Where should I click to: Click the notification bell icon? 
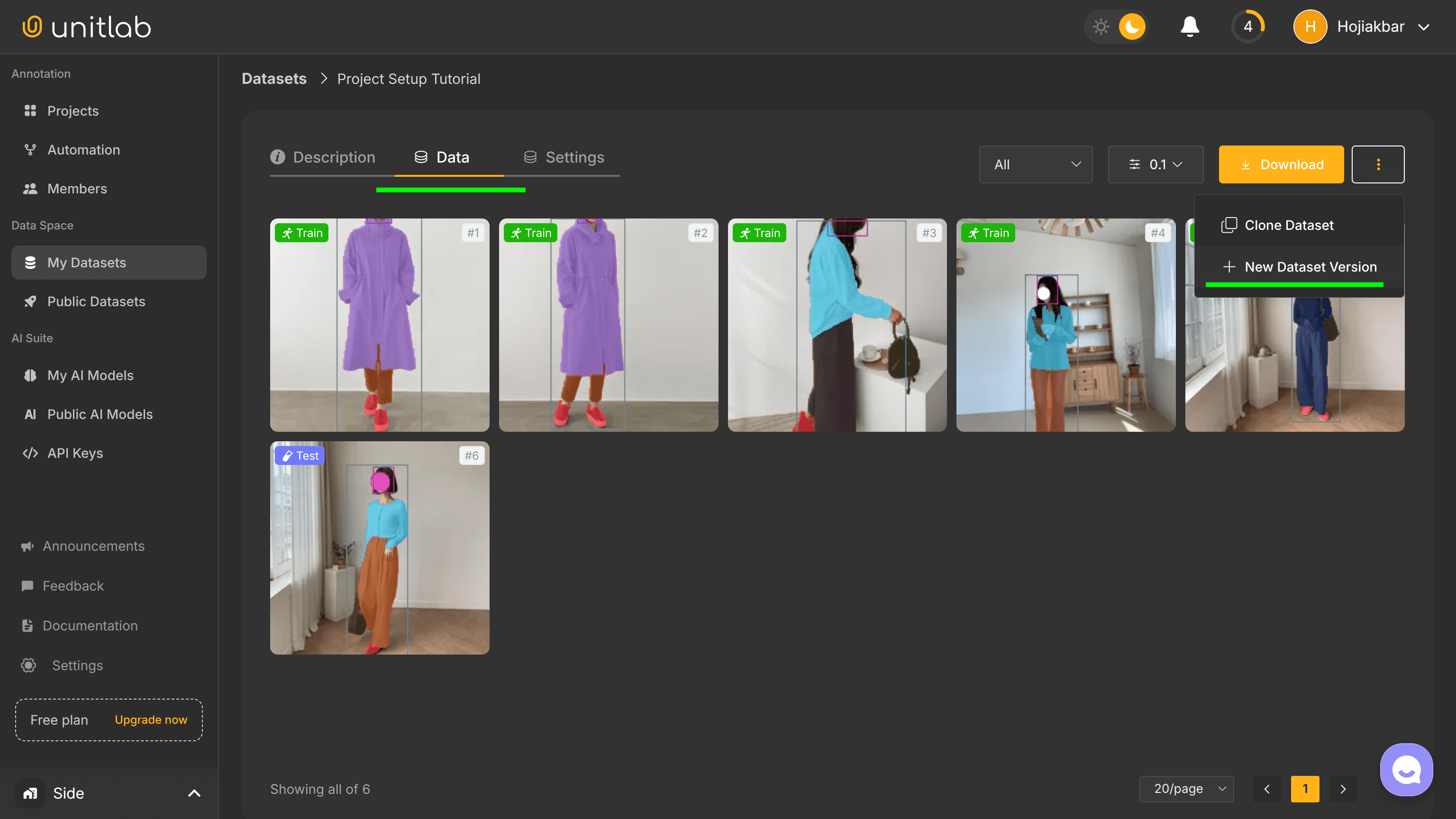1189,27
